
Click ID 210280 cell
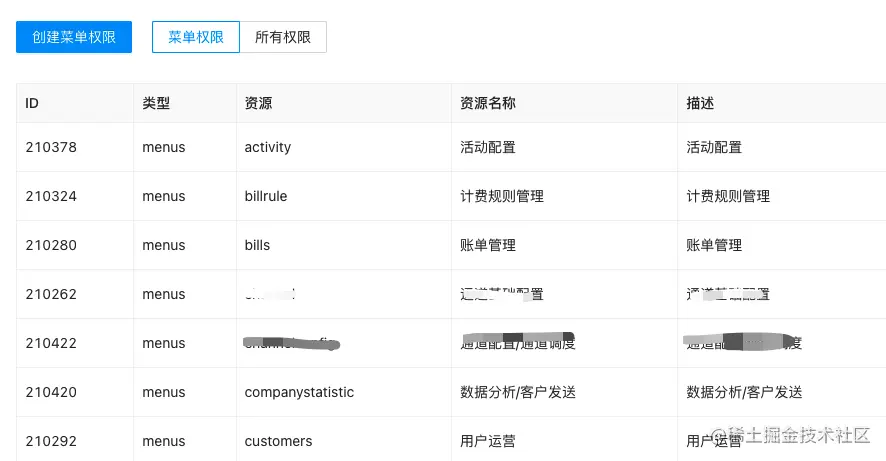click(51, 245)
